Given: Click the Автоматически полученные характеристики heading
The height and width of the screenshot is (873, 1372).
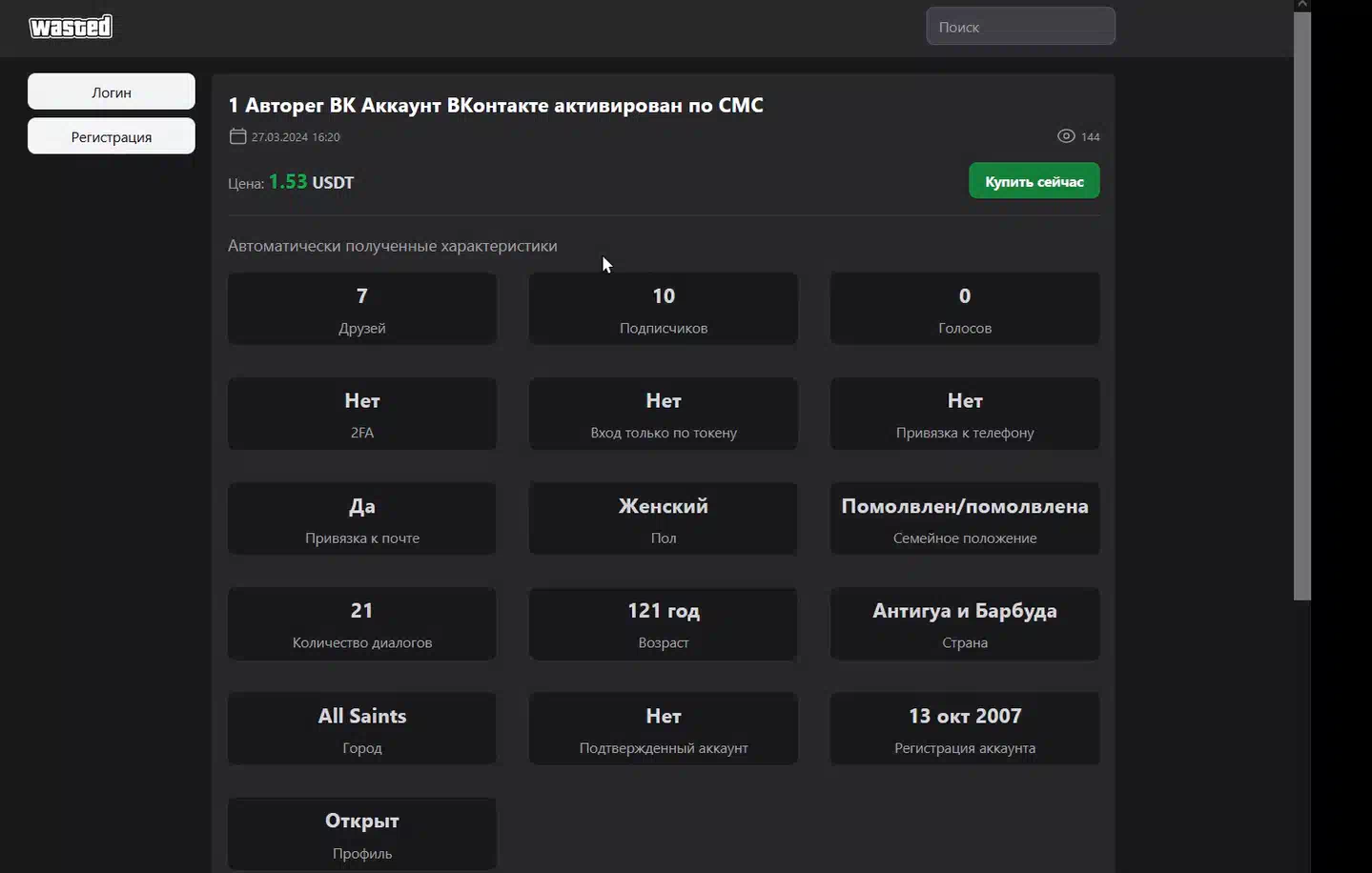Looking at the screenshot, I should [x=393, y=246].
